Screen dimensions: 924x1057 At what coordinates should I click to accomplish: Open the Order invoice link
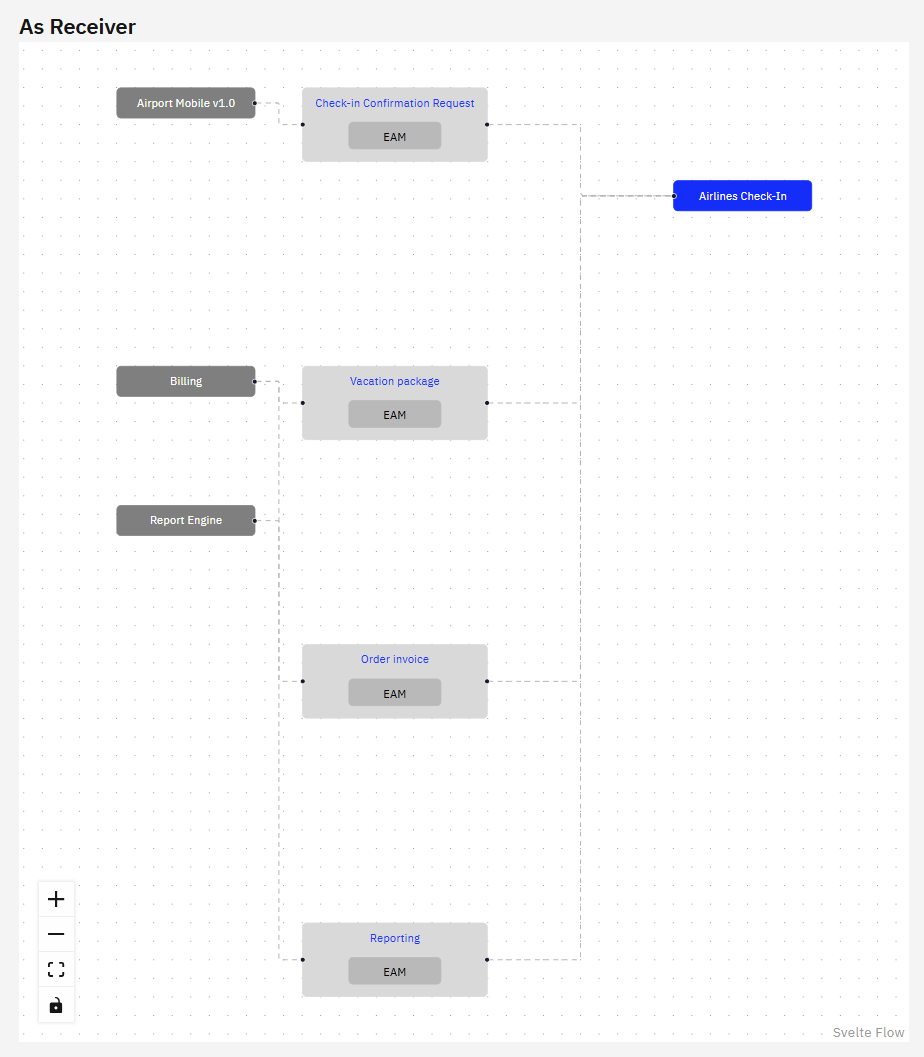(395, 659)
